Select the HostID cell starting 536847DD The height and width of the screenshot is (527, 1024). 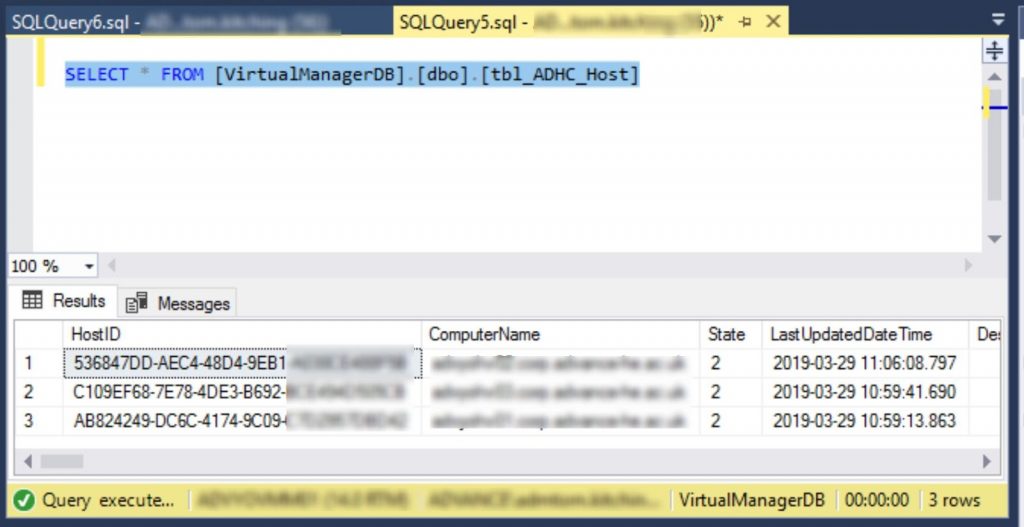[243, 363]
